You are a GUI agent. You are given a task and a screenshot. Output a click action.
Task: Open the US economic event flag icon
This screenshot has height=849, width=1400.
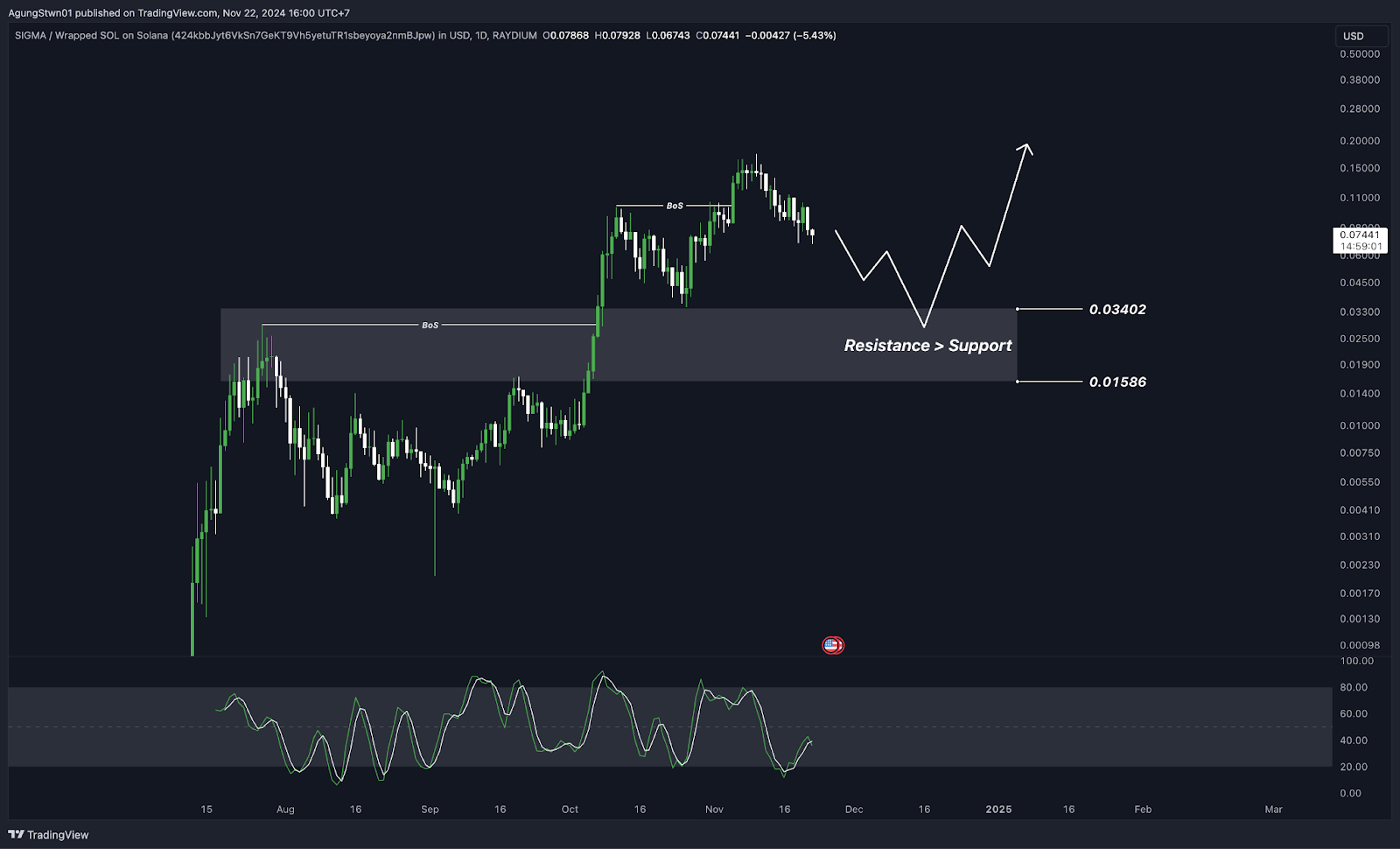click(833, 645)
